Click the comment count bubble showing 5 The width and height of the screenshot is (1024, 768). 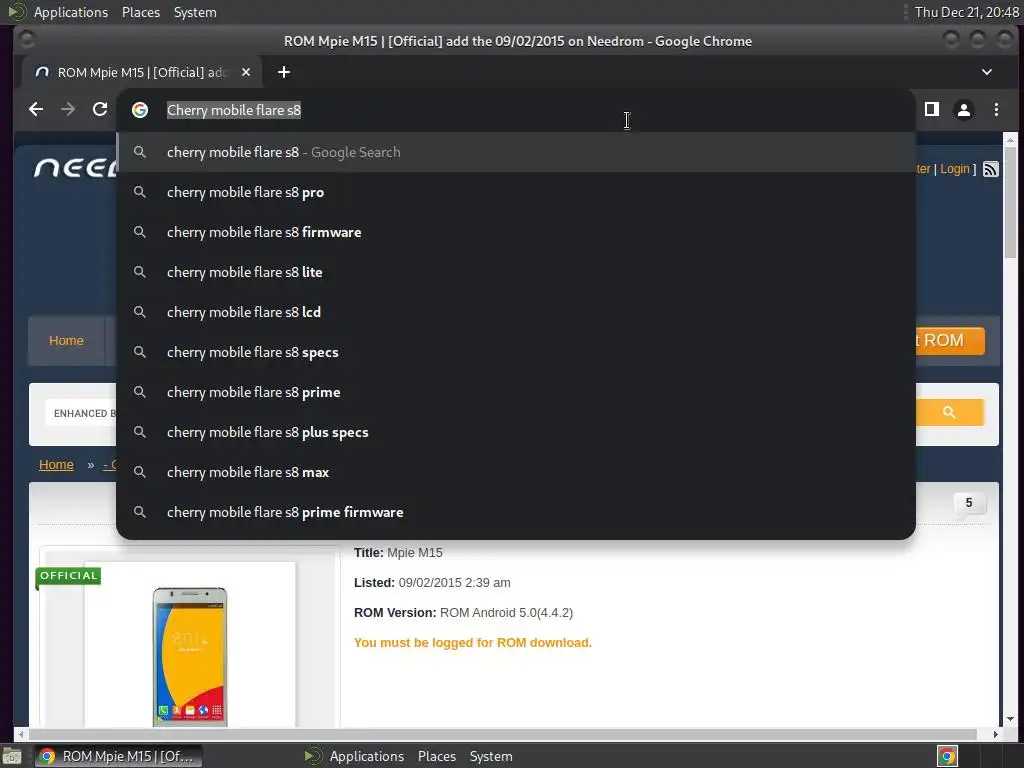[x=969, y=503]
